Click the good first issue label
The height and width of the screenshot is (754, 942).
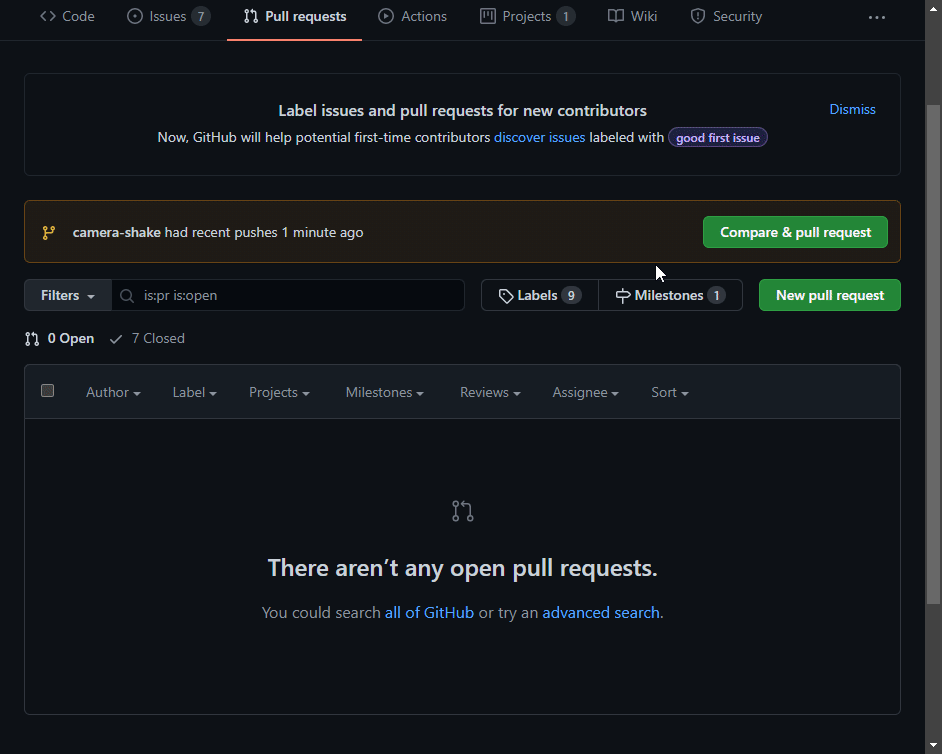click(x=717, y=138)
